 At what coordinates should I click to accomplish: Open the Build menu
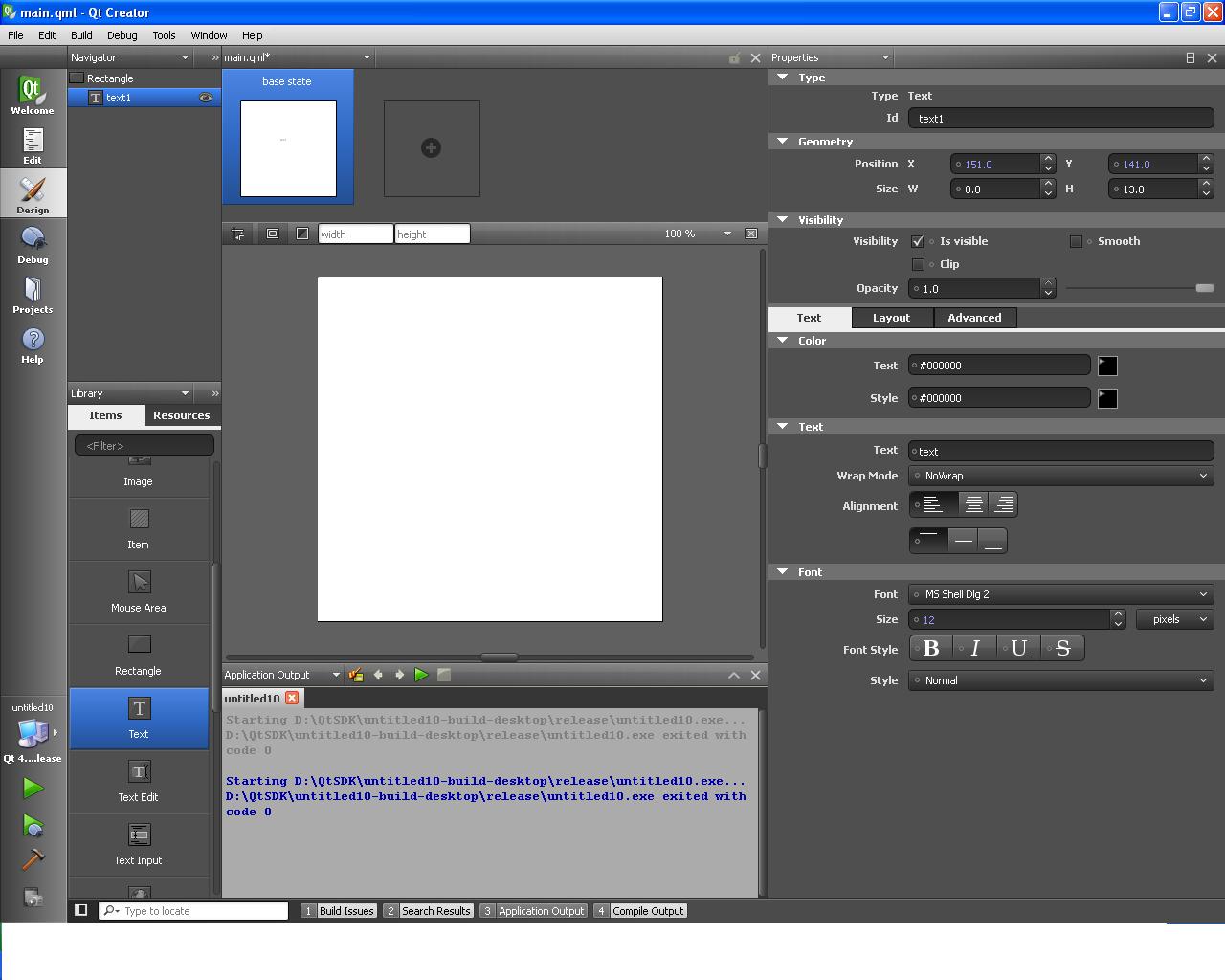(x=81, y=35)
